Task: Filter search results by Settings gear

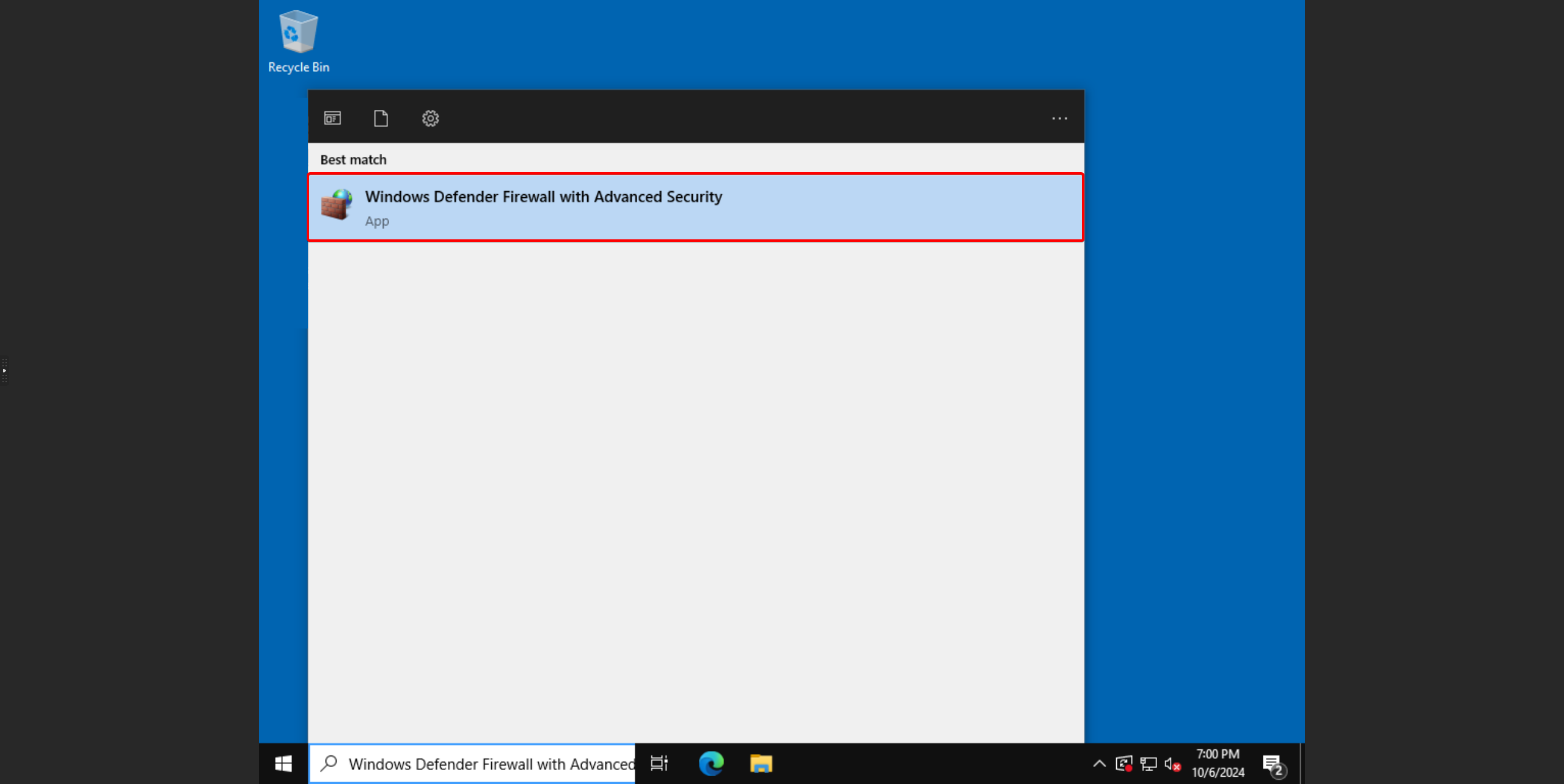Action: 430,118
